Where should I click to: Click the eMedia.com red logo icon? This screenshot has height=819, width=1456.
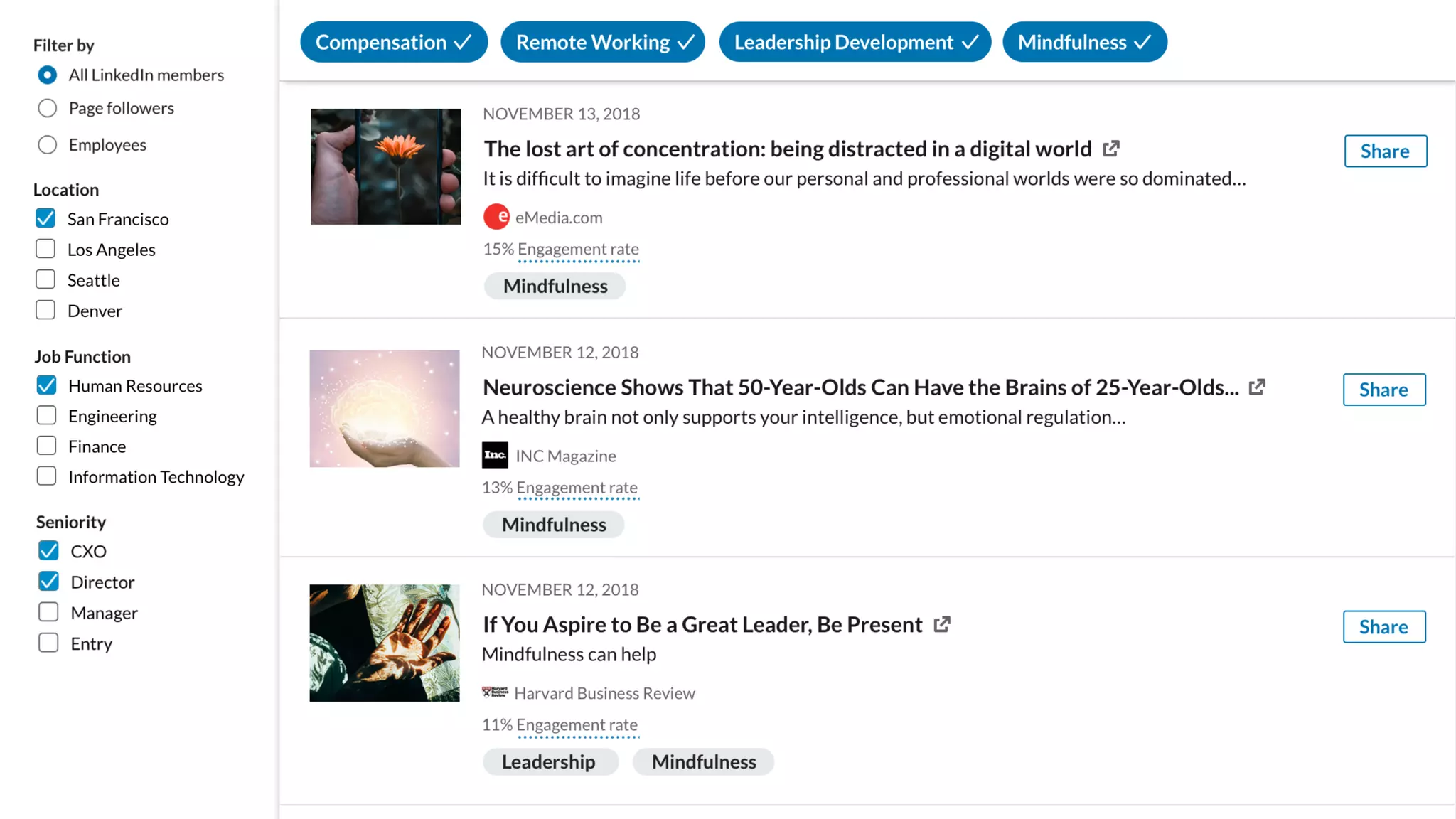pyautogui.click(x=496, y=217)
